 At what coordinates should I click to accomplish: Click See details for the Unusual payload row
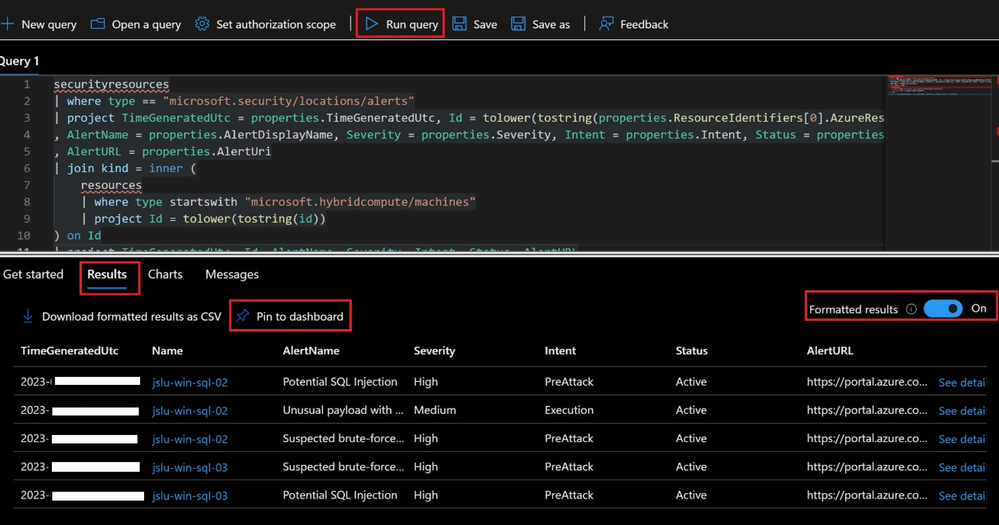click(x=961, y=411)
